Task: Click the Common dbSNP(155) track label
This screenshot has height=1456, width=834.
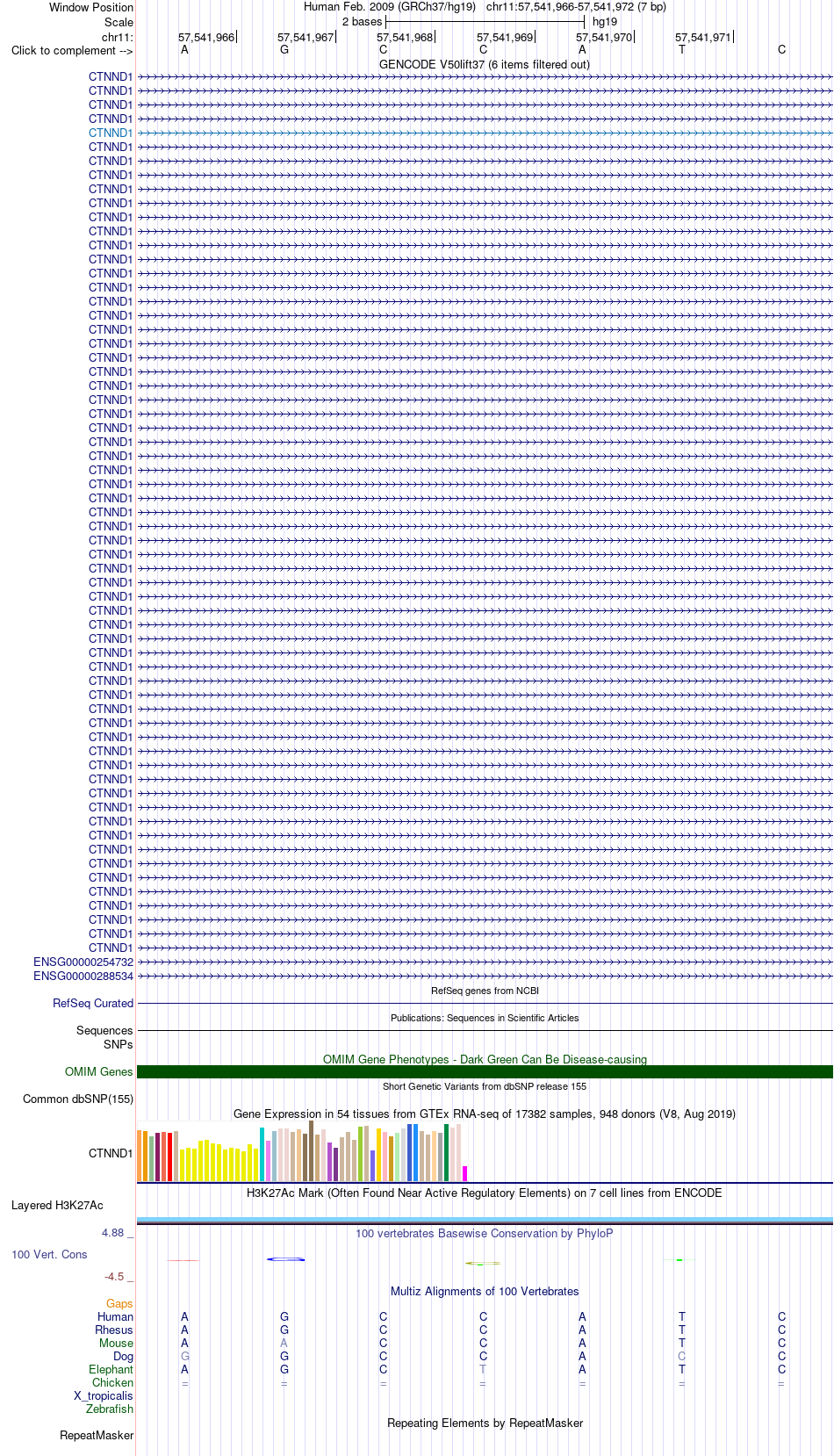Action: tap(78, 1099)
